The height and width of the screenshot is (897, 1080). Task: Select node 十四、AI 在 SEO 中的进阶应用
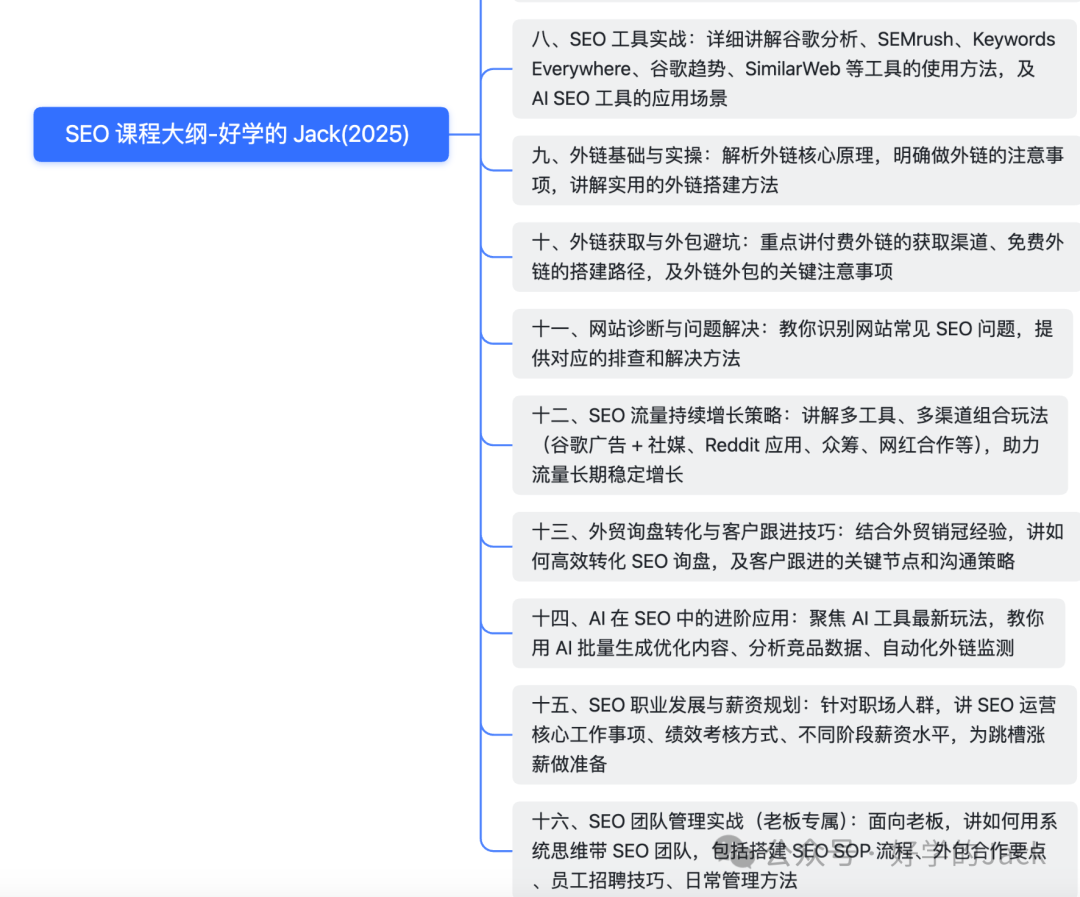(x=790, y=632)
